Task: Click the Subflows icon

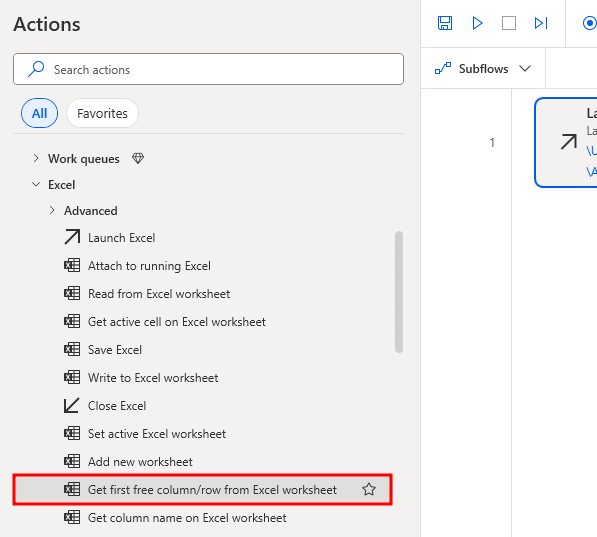Action: point(443,69)
